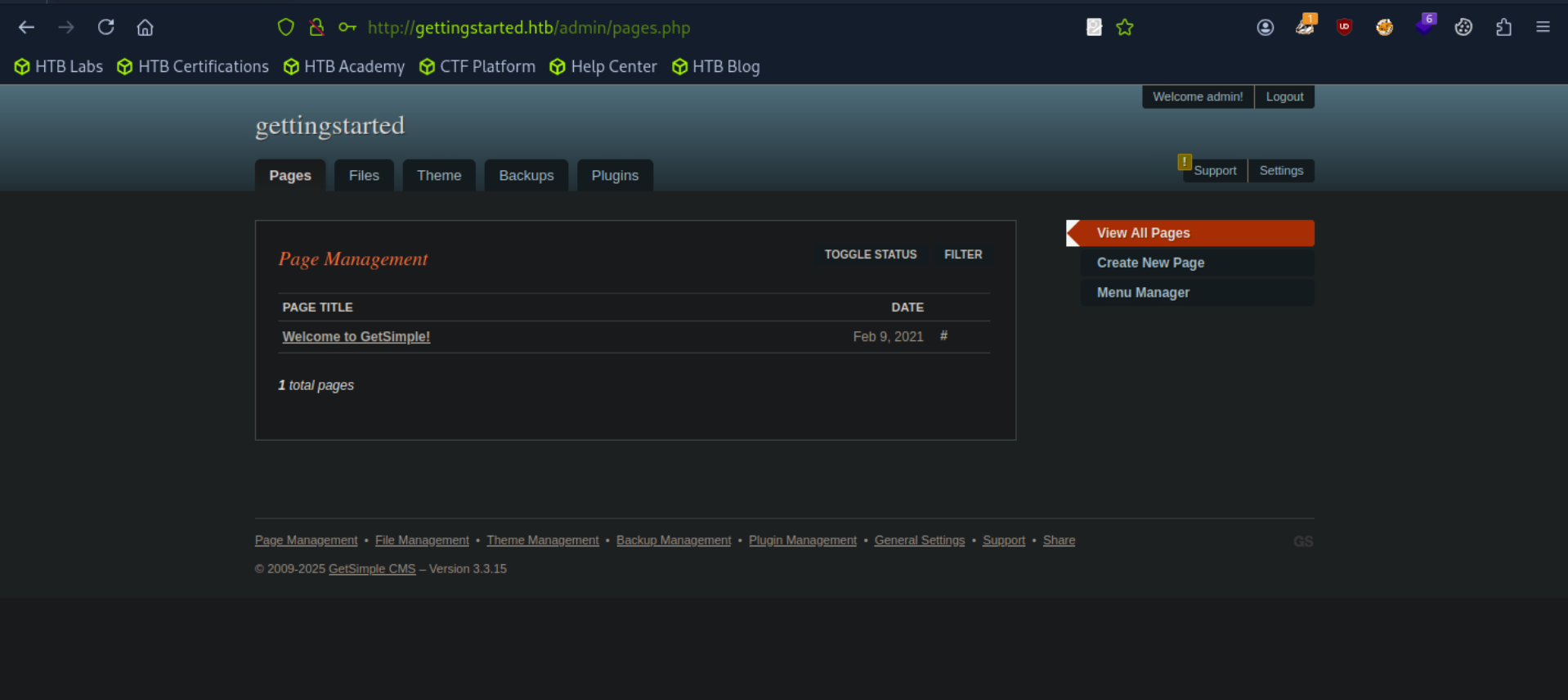Open the GetSimple CMS footer link

pyautogui.click(x=372, y=569)
